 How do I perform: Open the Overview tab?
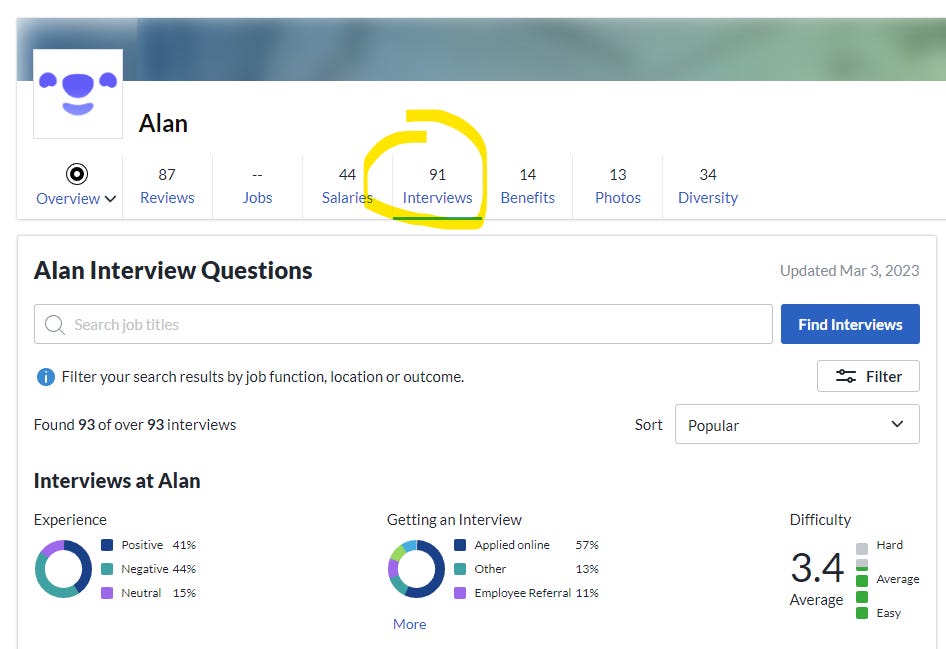pyautogui.click(x=77, y=186)
